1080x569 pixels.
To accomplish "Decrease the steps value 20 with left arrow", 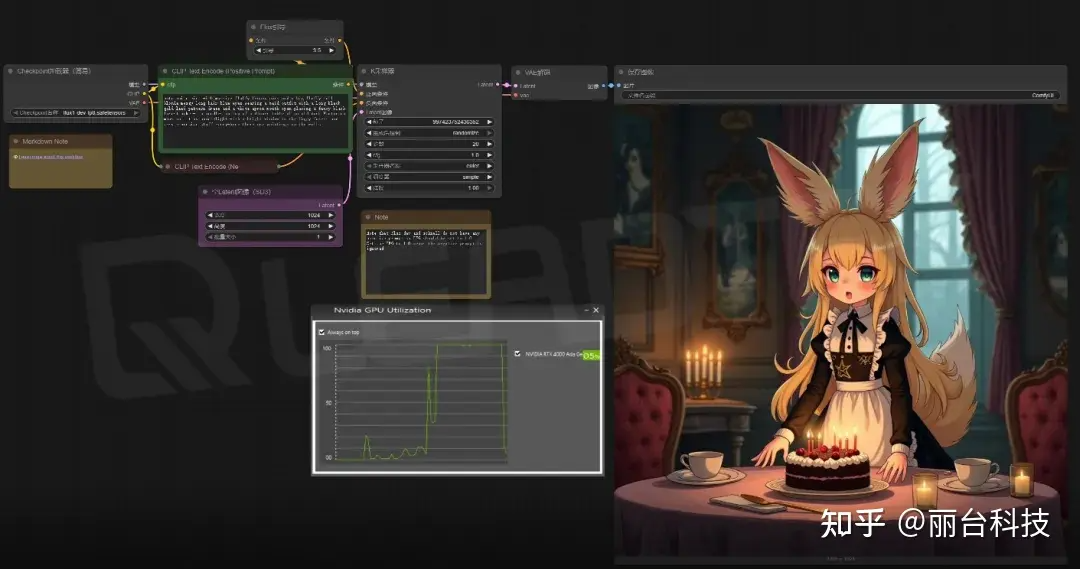I will [369, 144].
